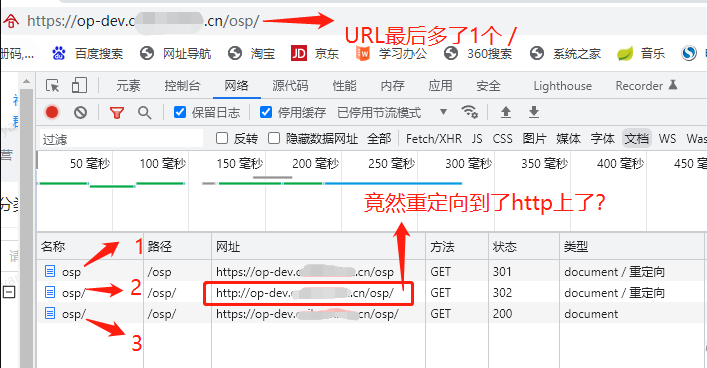Viewport: 707px width, 368px height.
Task: Switch to the 源代码 tab
Action: click(290, 86)
